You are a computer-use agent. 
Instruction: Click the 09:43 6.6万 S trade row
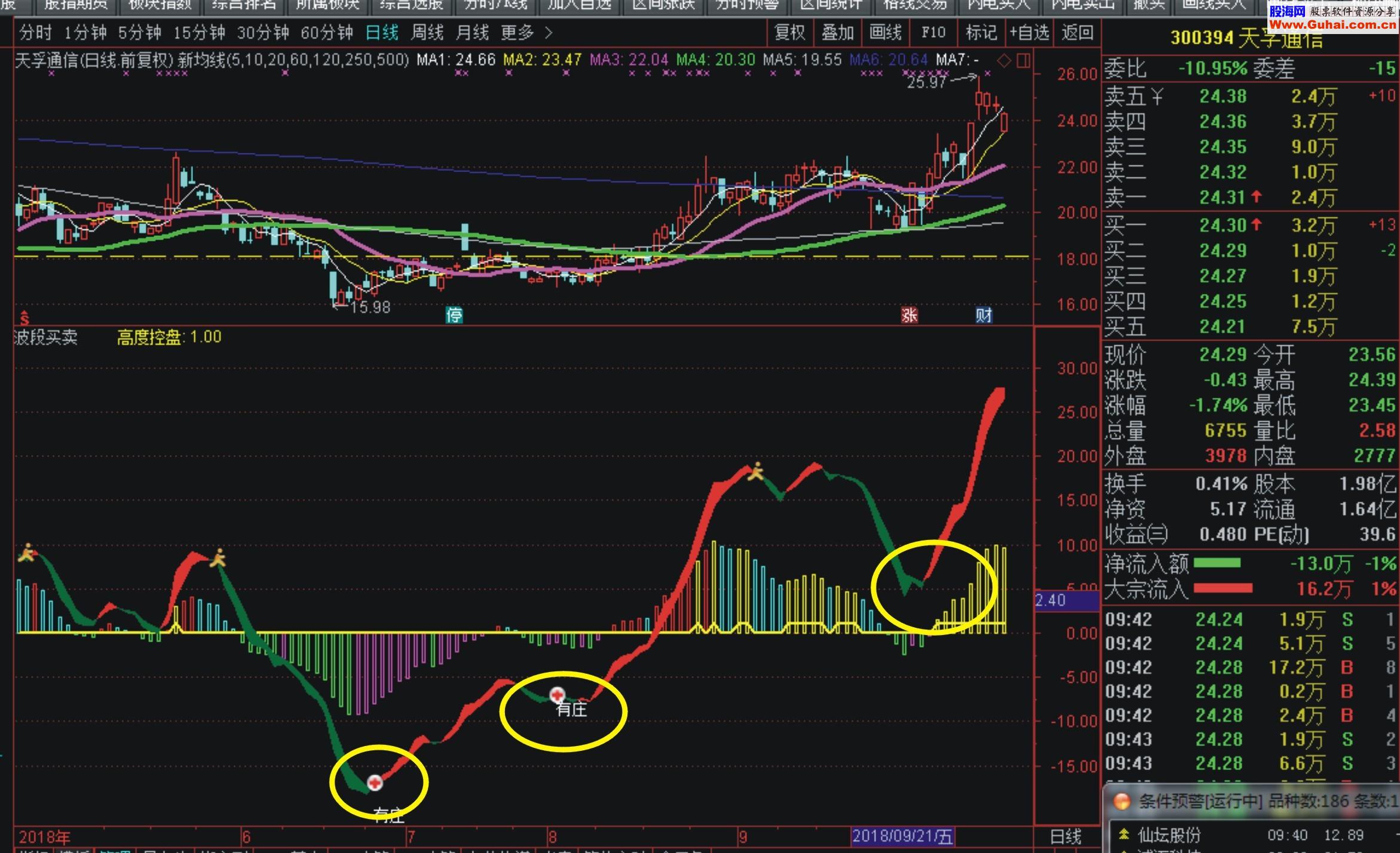point(1250,763)
